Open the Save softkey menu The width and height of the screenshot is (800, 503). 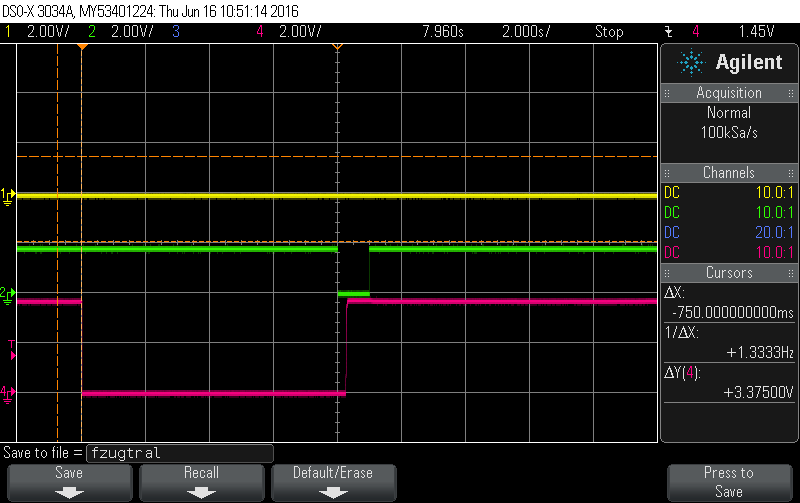[69, 482]
